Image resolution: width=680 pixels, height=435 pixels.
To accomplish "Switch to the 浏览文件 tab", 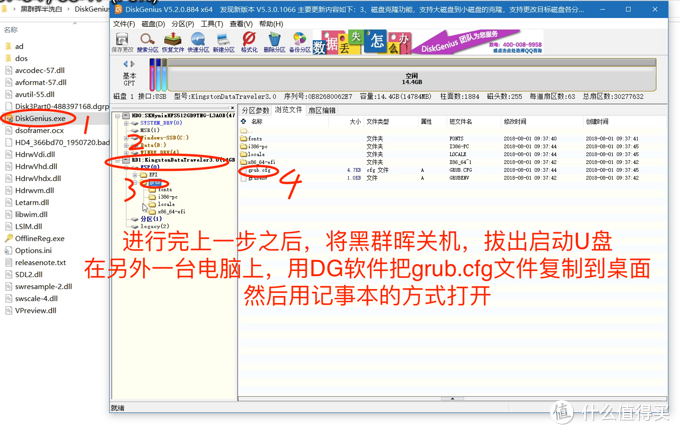I will [x=288, y=110].
